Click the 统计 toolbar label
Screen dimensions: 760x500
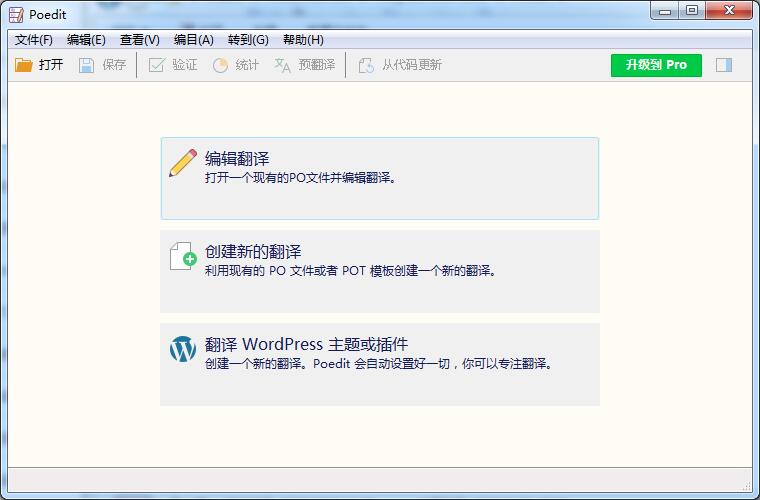coord(247,64)
